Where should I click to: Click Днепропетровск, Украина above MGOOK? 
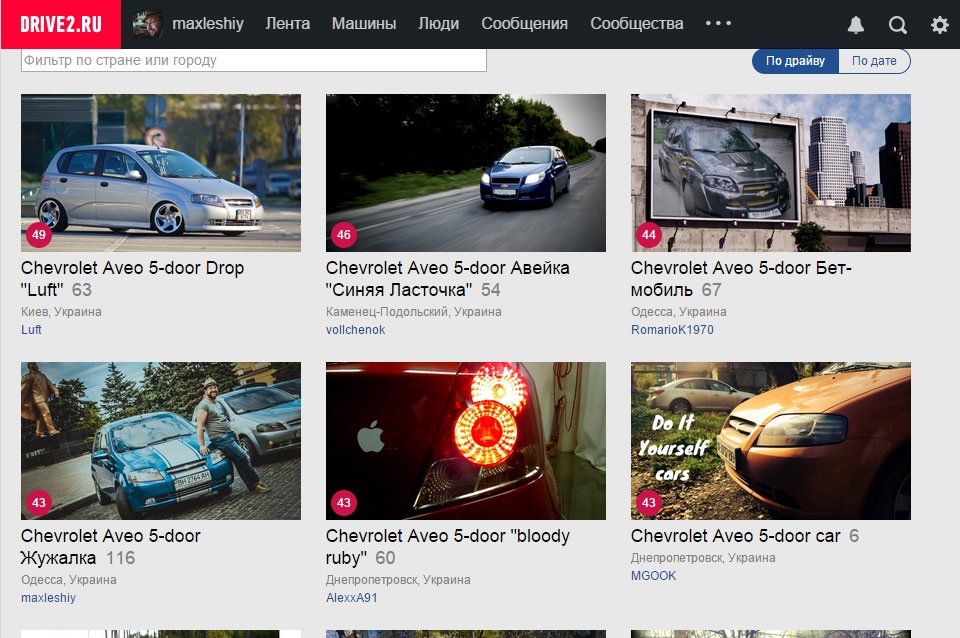click(x=703, y=558)
